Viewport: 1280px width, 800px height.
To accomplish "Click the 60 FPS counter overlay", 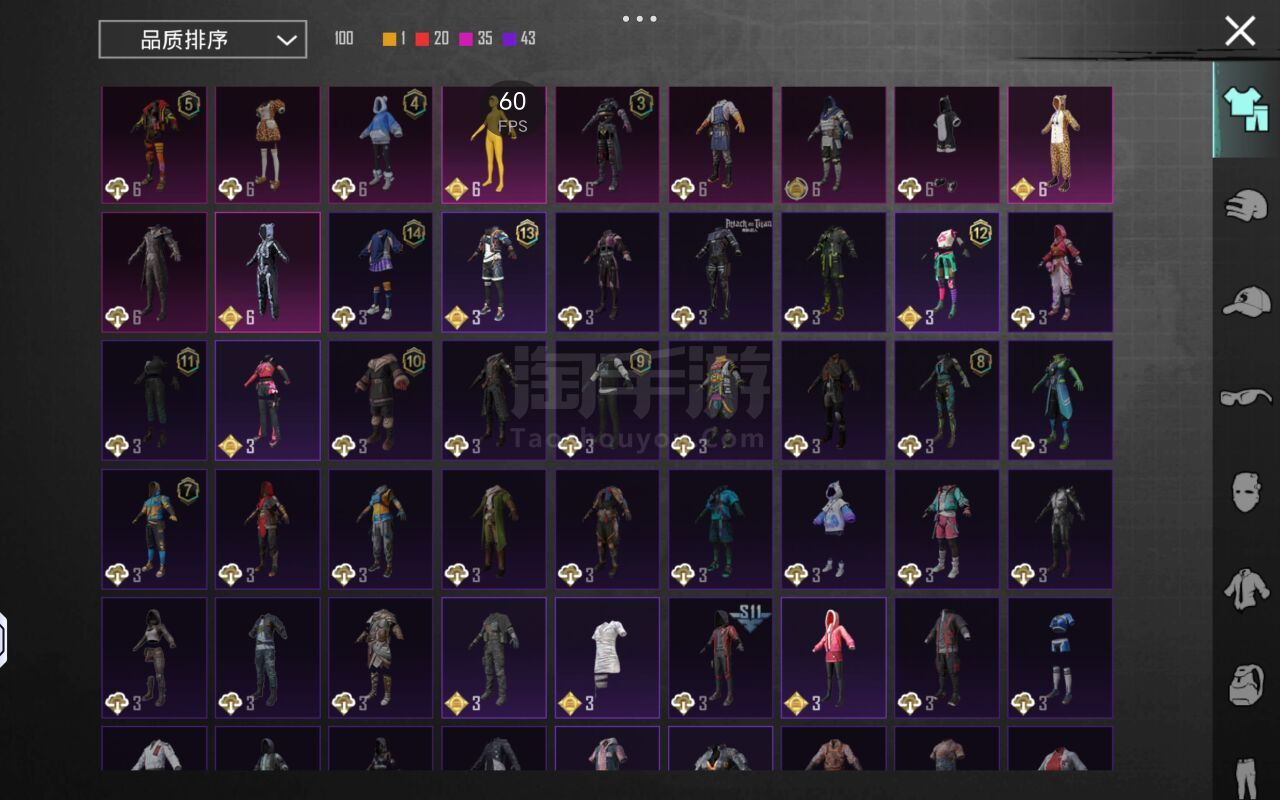I will tap(513, 111).
